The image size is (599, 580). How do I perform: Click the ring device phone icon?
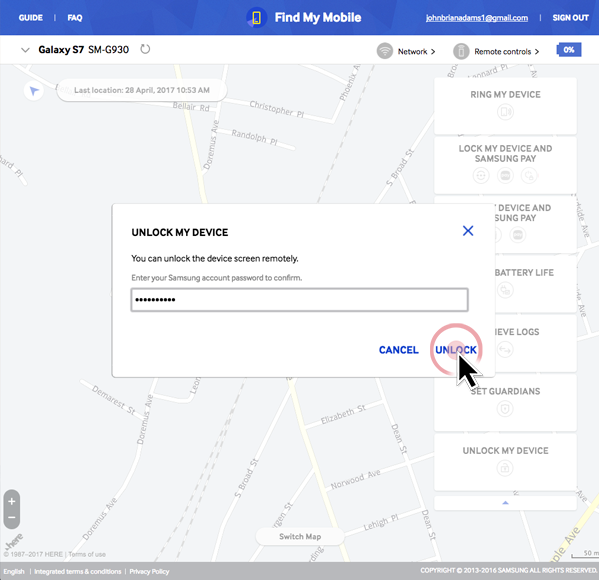(505, 112)
